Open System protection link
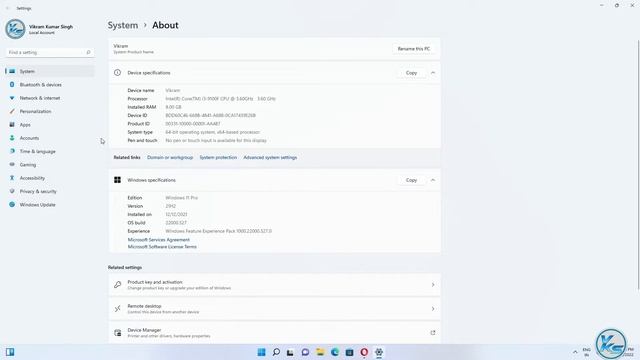This screenshot has height=360, width=640. 218,157
